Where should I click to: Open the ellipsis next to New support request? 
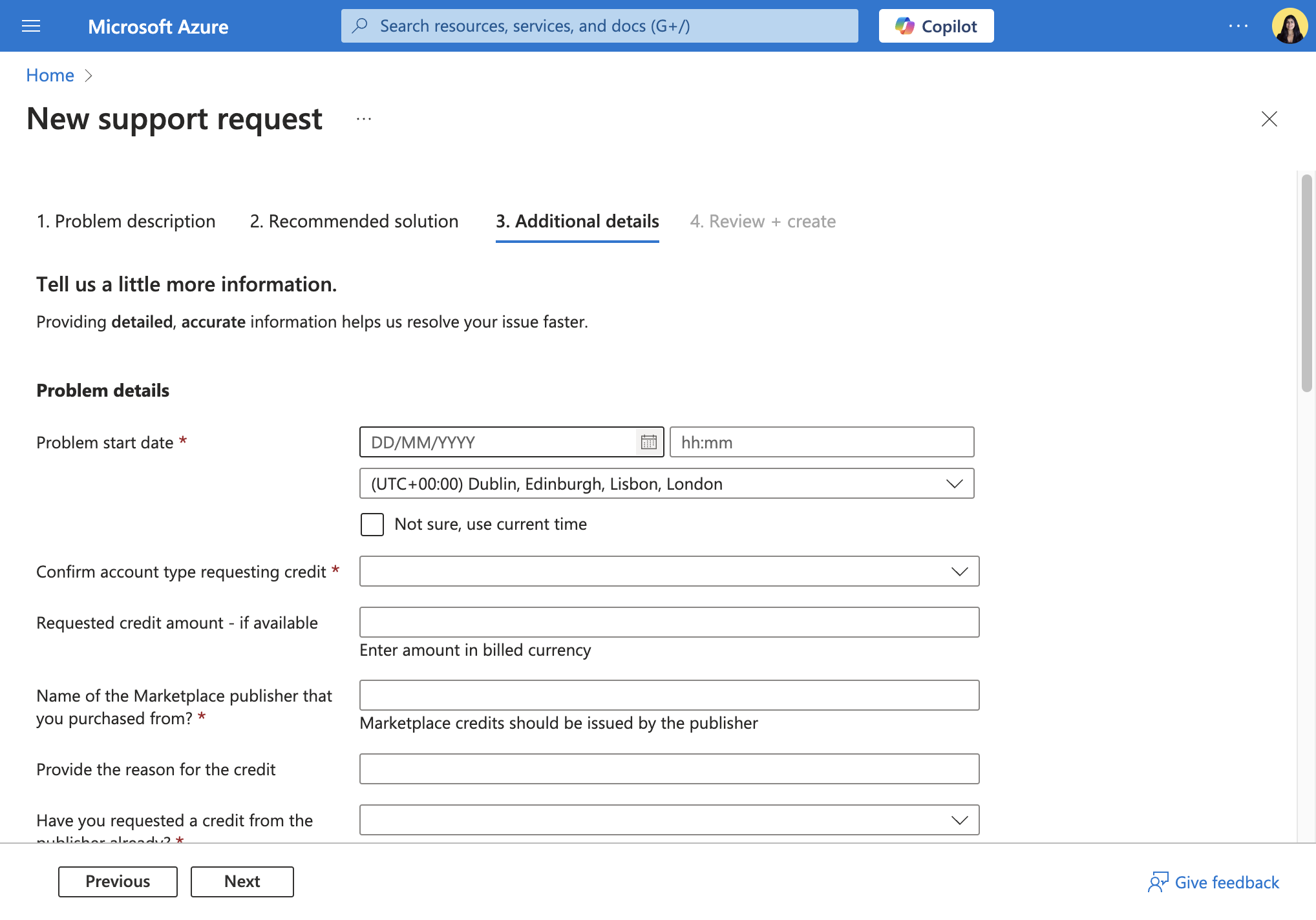click(364, 119)
